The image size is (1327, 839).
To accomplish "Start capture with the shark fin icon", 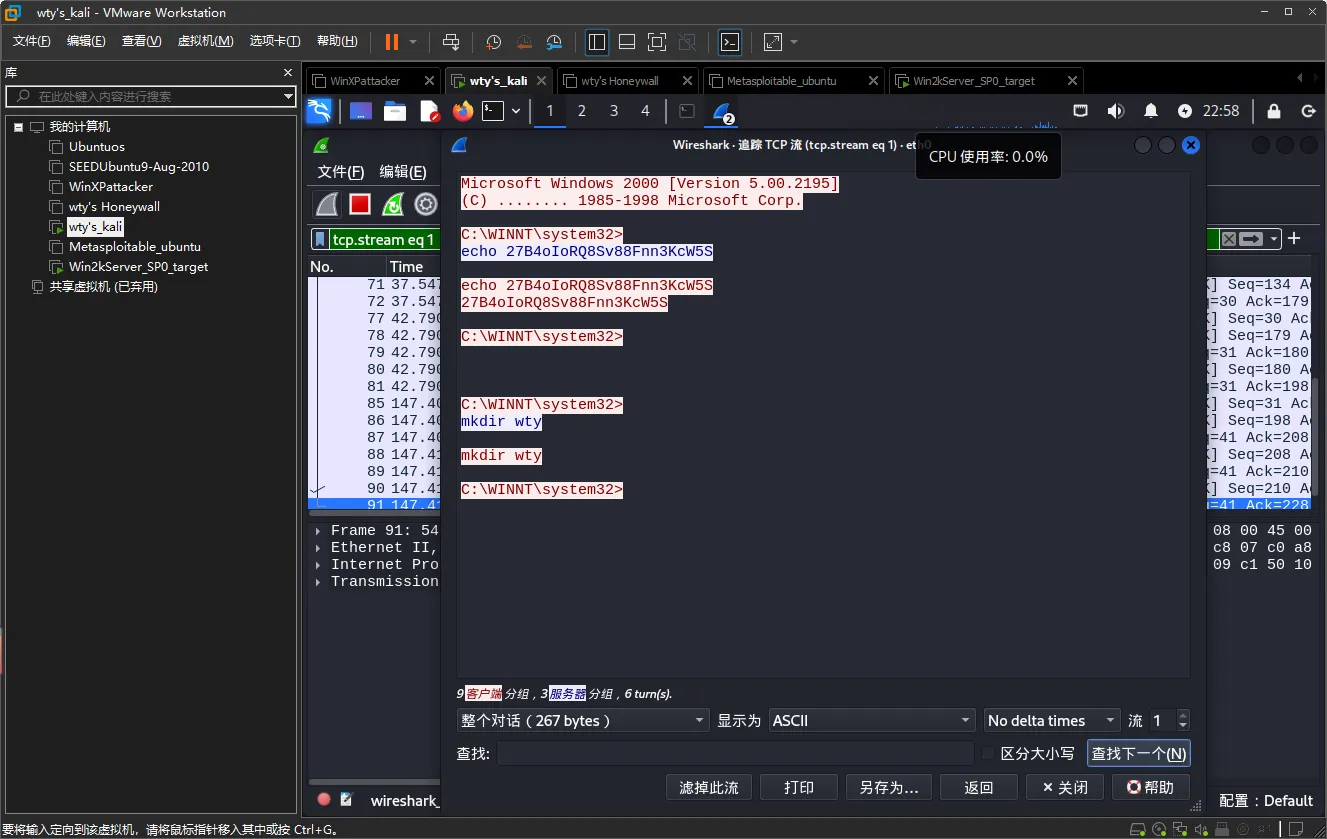I will click(327, 205).
